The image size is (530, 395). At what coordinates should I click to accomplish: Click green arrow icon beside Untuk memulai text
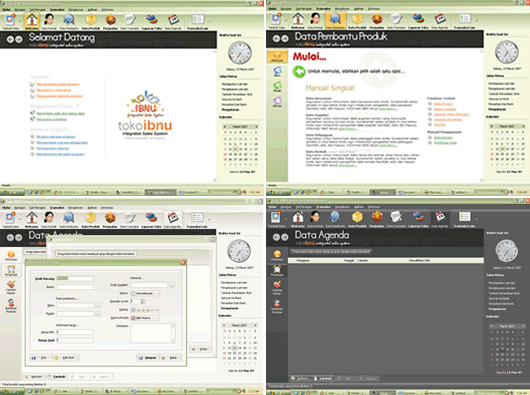(x=299, y=71)
